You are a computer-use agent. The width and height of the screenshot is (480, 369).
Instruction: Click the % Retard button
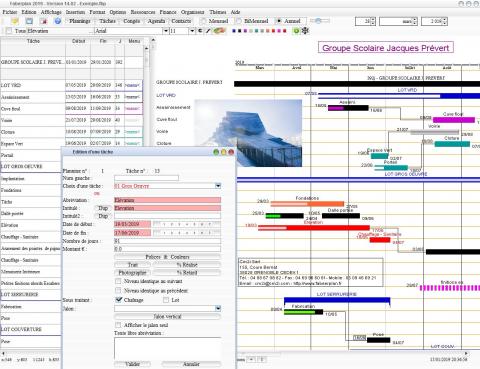click(x=187, y=273)
